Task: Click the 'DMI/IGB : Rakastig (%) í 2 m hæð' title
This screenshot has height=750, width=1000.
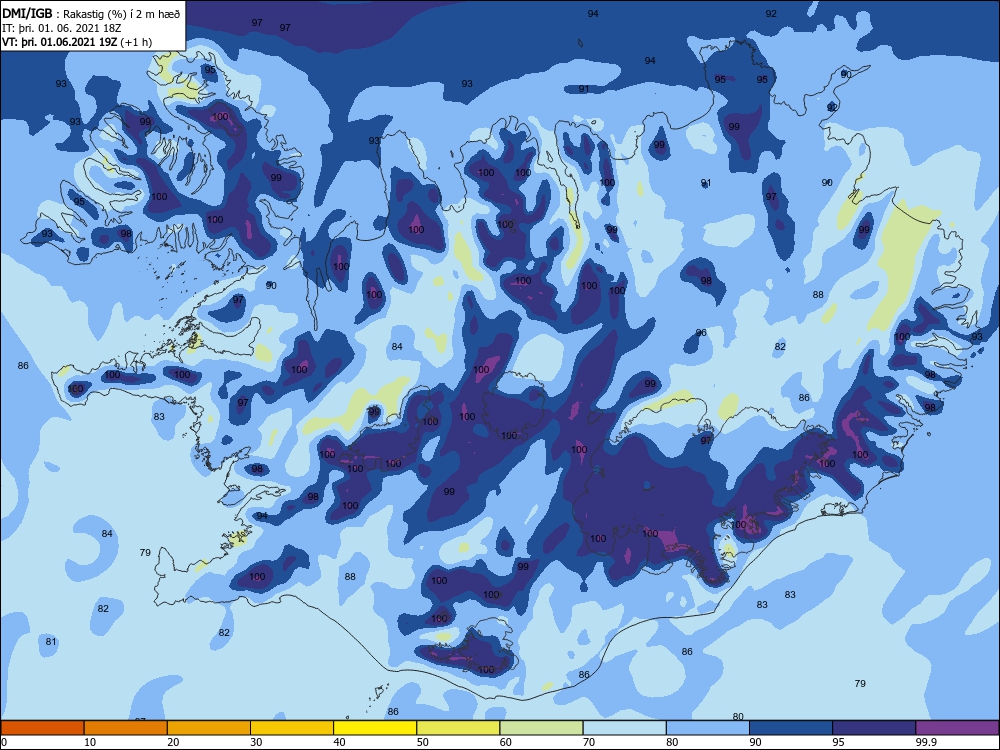Action: click(92, 14)
